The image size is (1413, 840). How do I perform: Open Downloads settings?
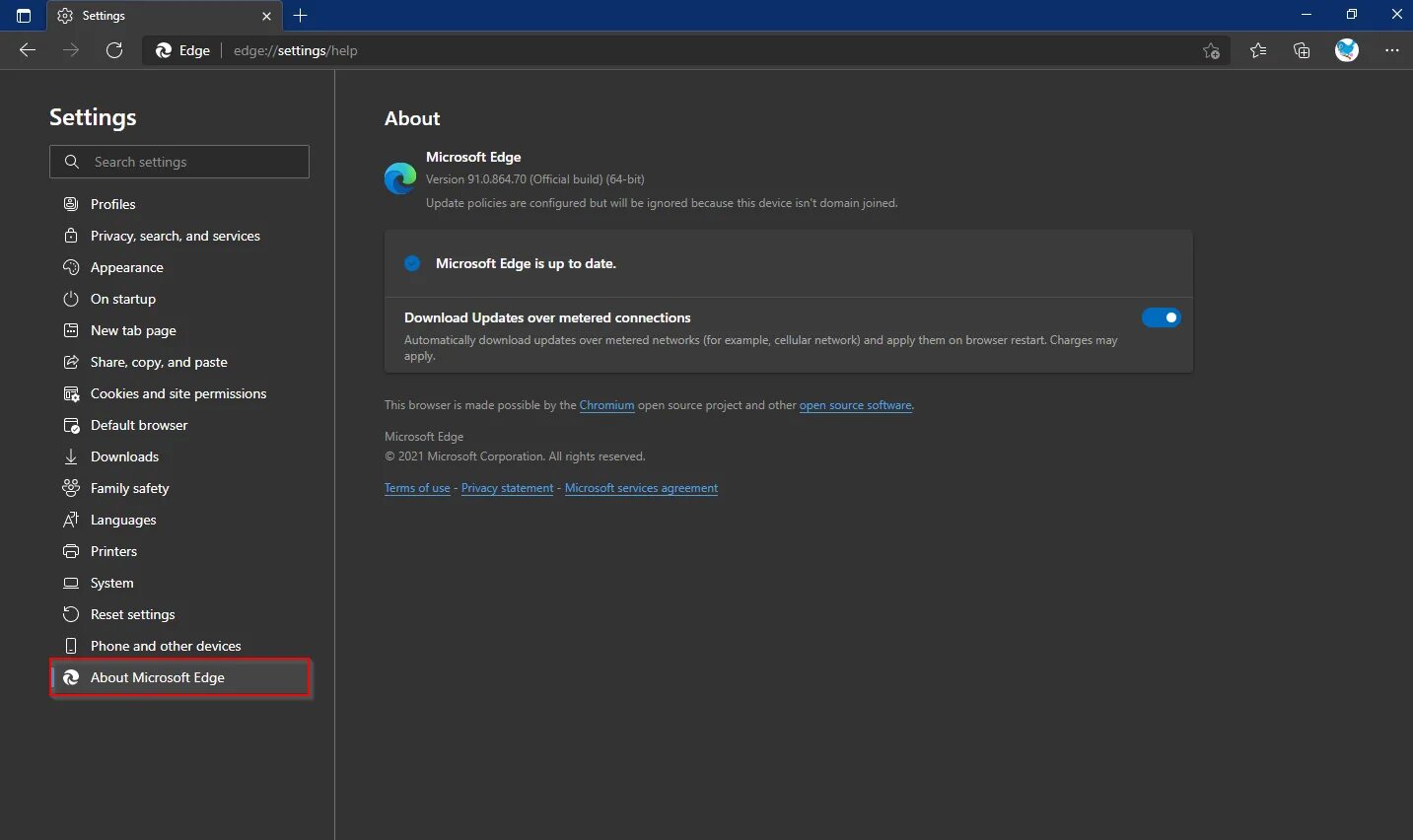179,456
